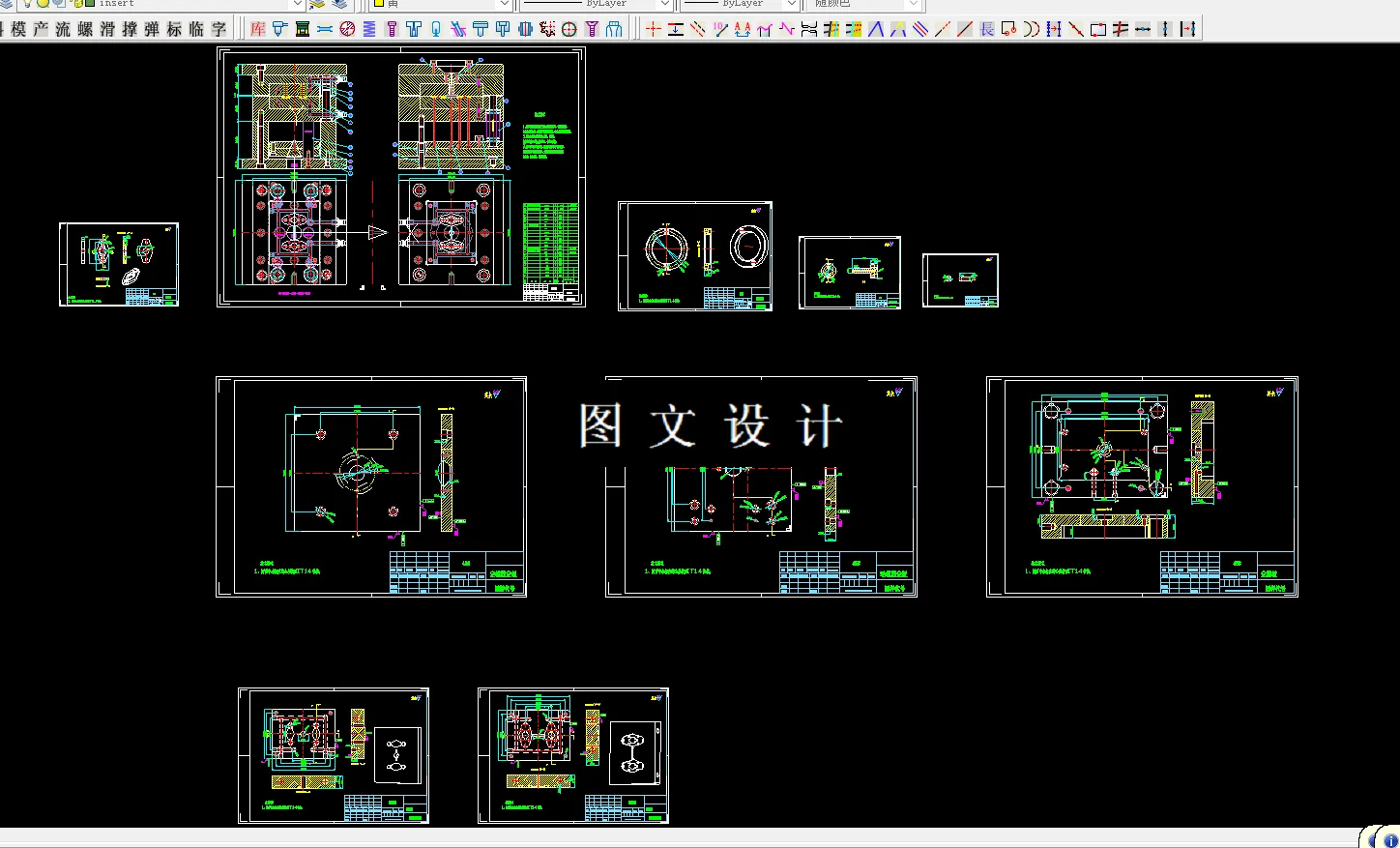Open the red 库 library icon
This screenshot has width=1400, height=848.
[x=258, y=29]
